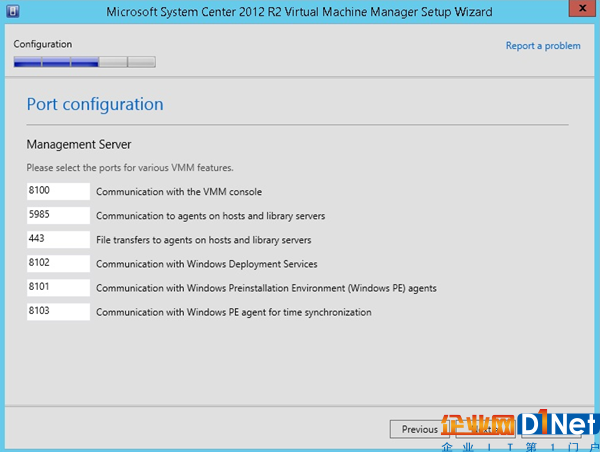600x452 pixels.
Task: Click 'Communication with the VMM console' label
Action: (179, 192)
